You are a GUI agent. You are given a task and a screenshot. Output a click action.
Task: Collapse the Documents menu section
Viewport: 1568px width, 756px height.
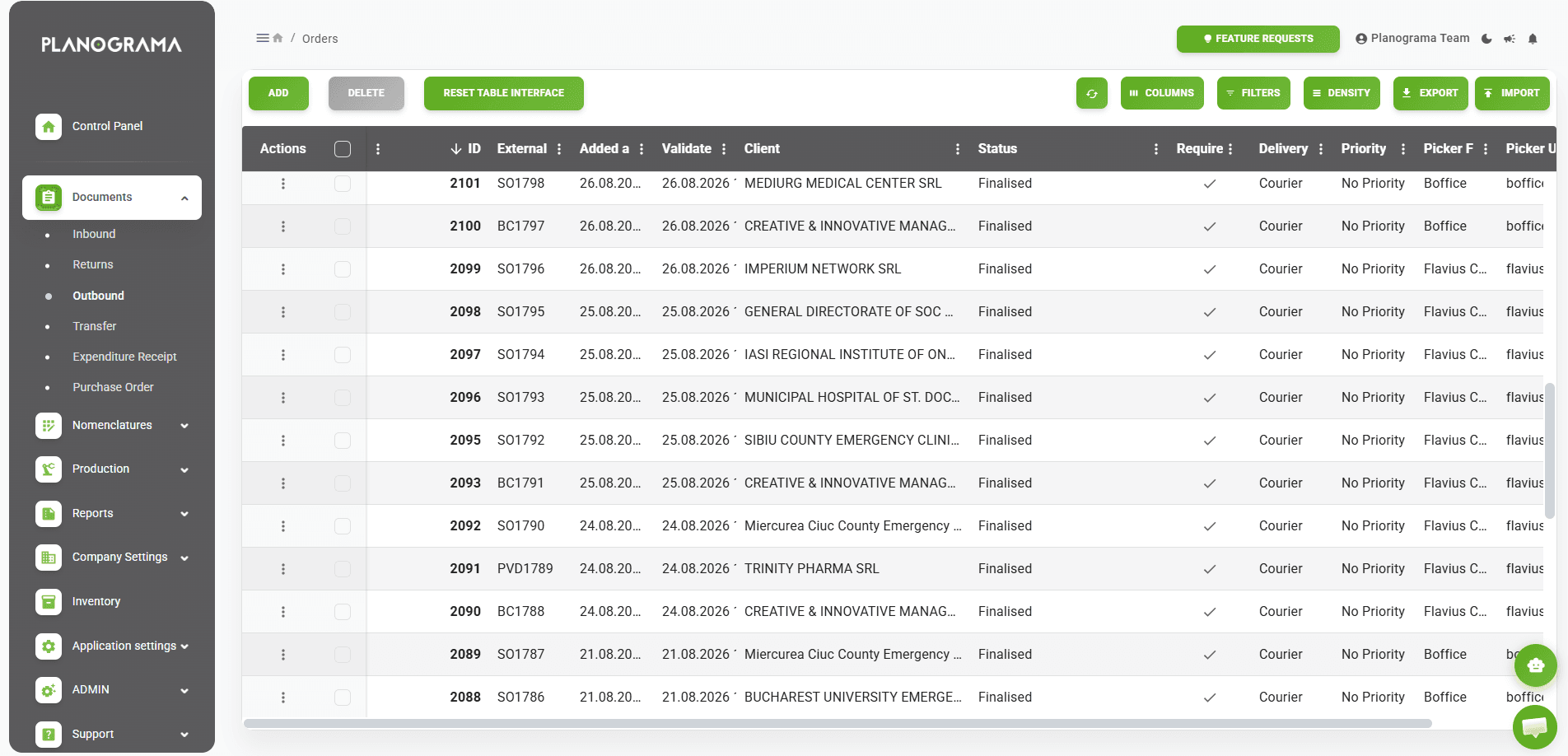112,198
